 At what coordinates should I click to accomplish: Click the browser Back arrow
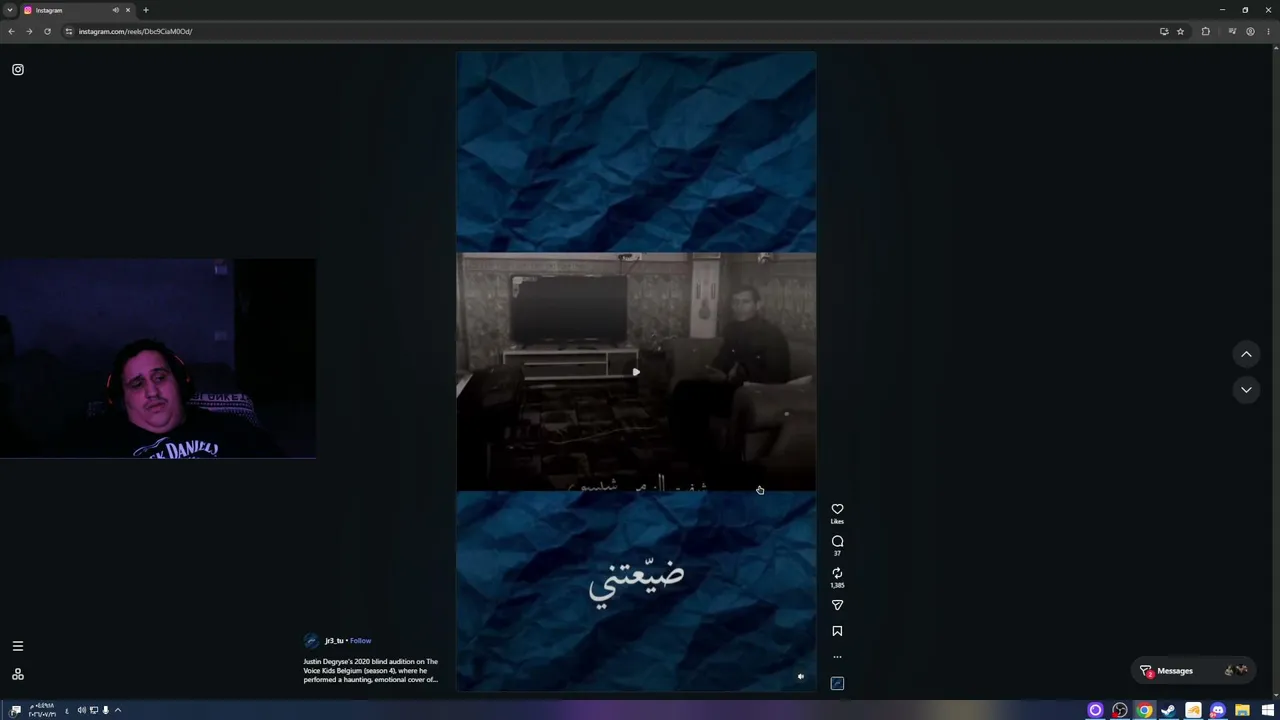pos(11,31)
